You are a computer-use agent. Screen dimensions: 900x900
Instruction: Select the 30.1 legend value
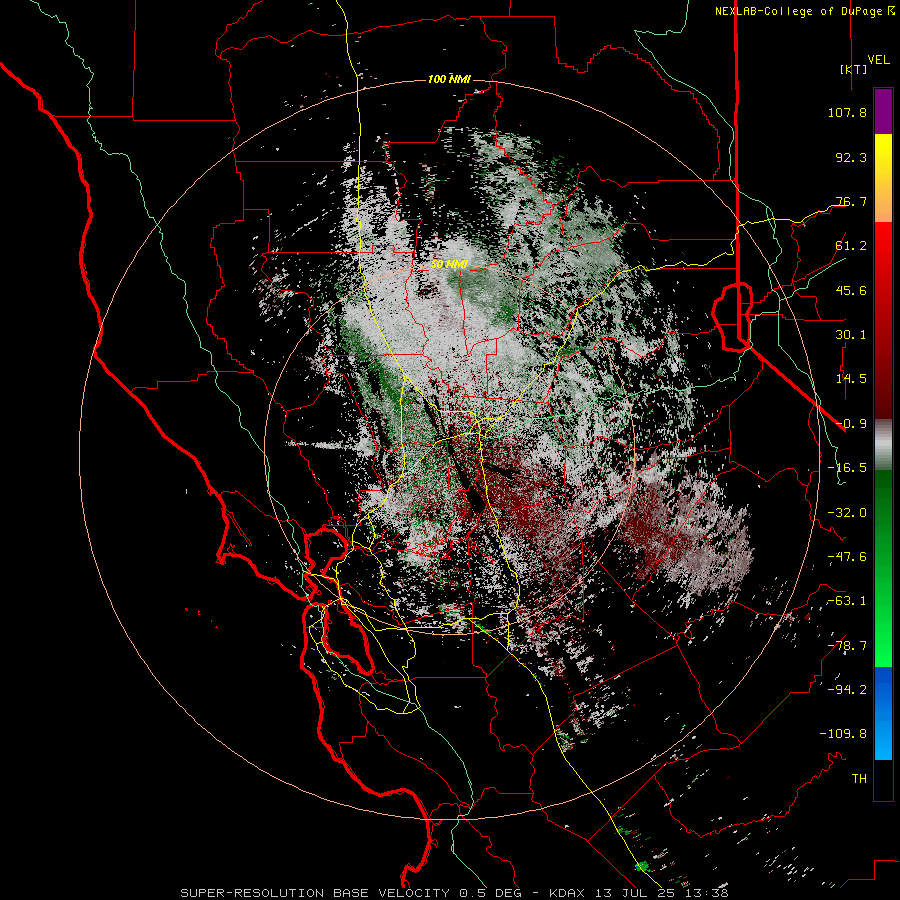point(851,335)
